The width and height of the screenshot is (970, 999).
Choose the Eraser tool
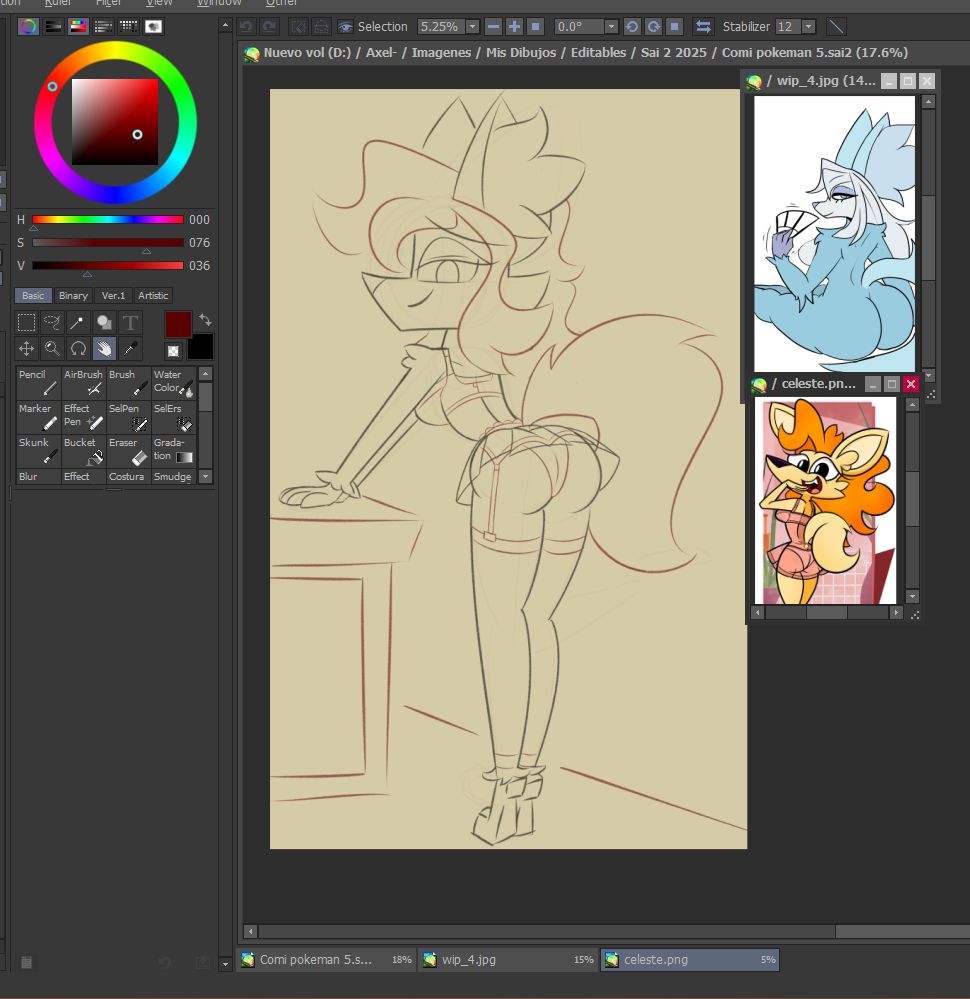point(128,450)
